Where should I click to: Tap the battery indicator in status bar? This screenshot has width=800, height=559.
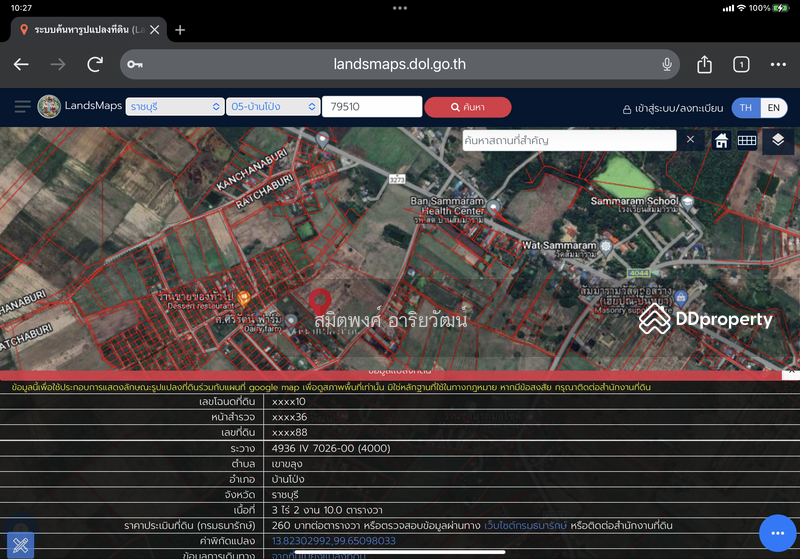point(781,8)
